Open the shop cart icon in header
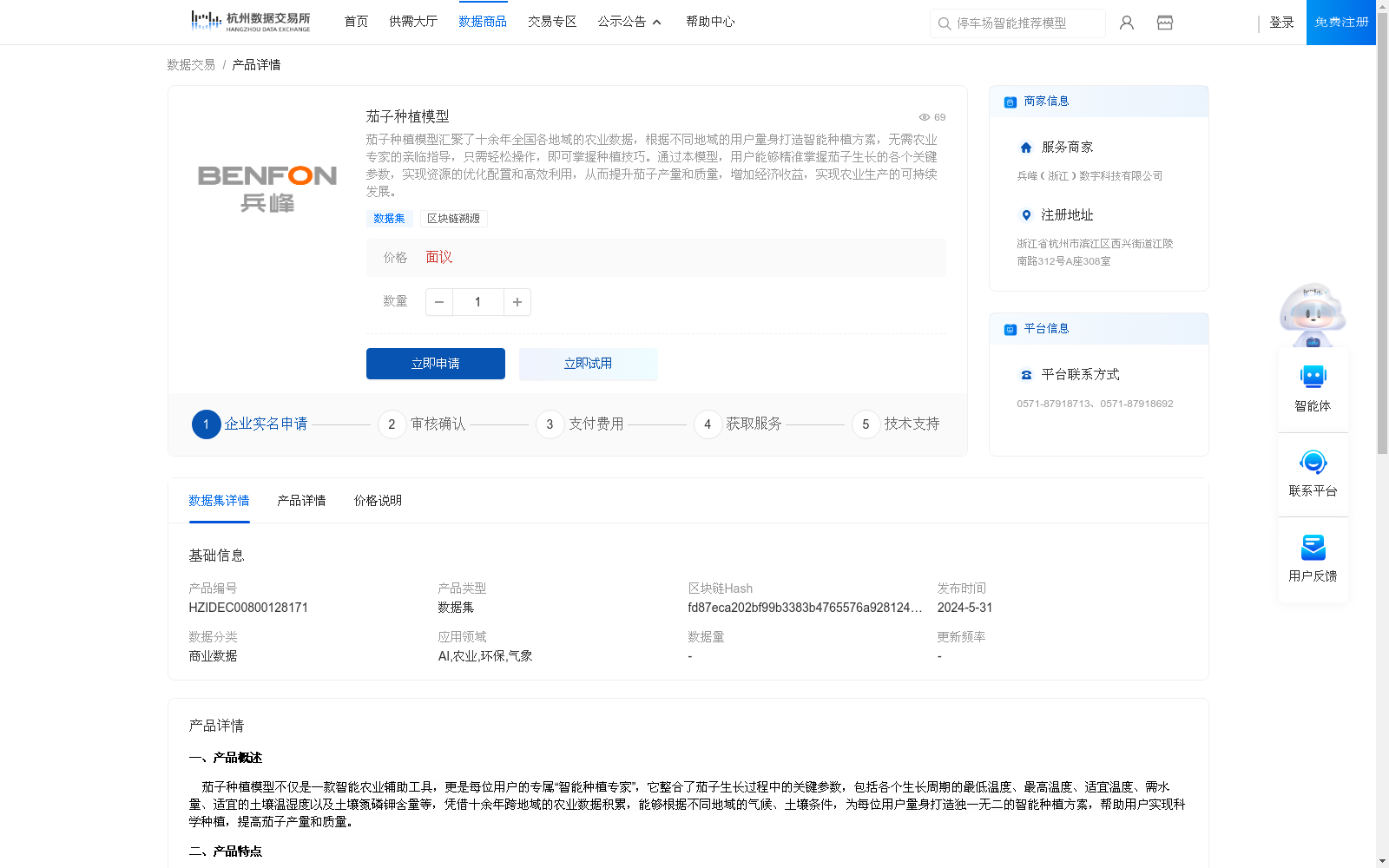 (x=1165, y=23)
